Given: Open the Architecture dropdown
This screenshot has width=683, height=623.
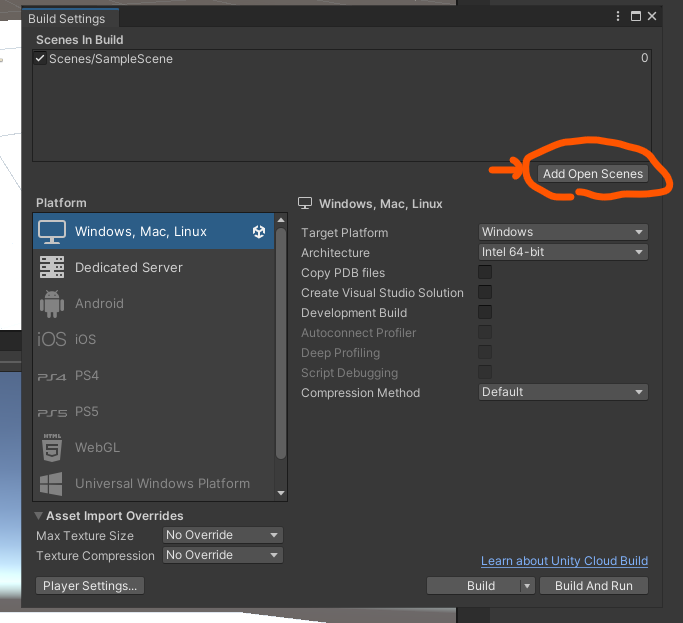Looking at the screenshot, I should (x=563, y=252).
